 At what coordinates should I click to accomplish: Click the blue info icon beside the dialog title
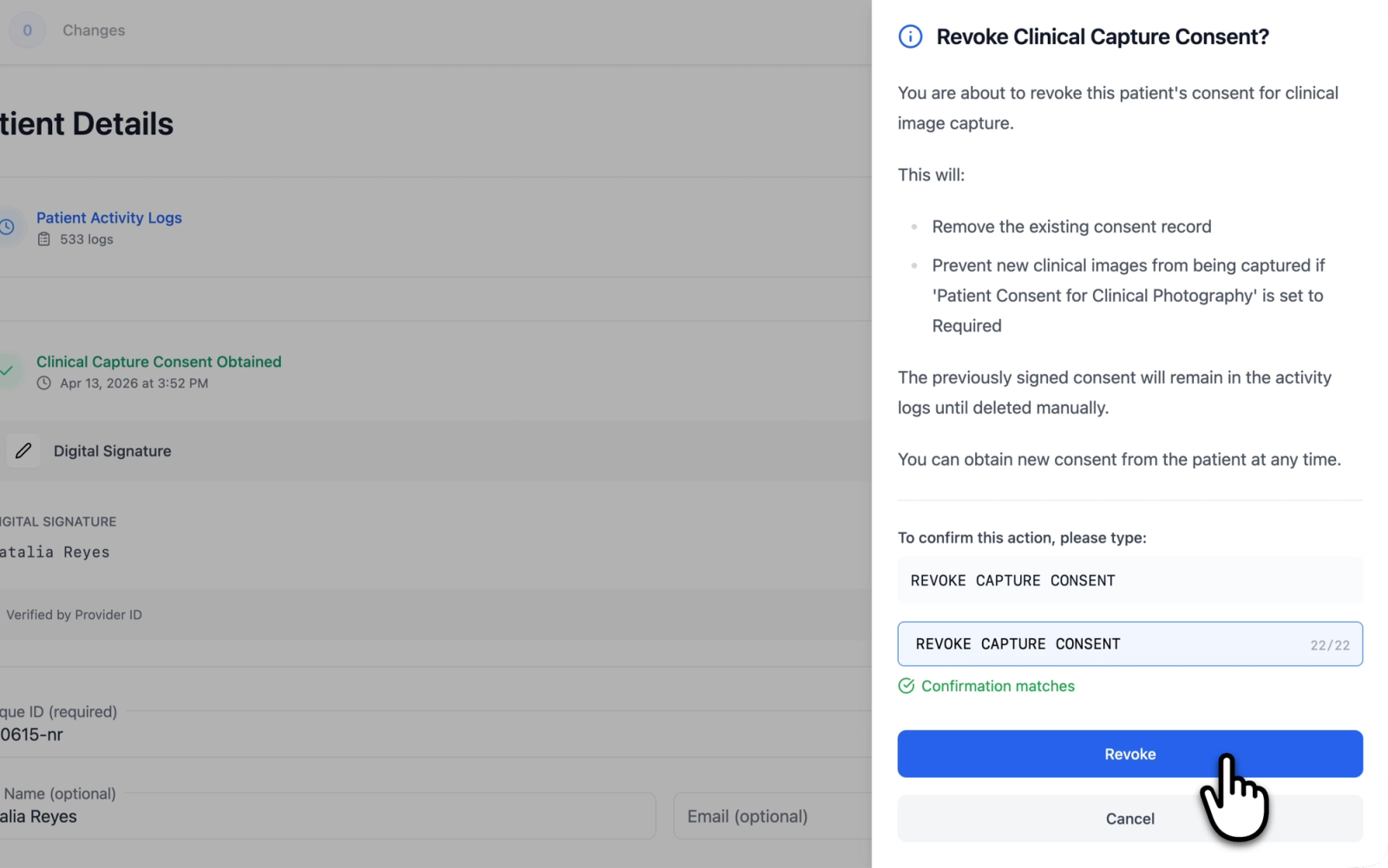[909, 36]
